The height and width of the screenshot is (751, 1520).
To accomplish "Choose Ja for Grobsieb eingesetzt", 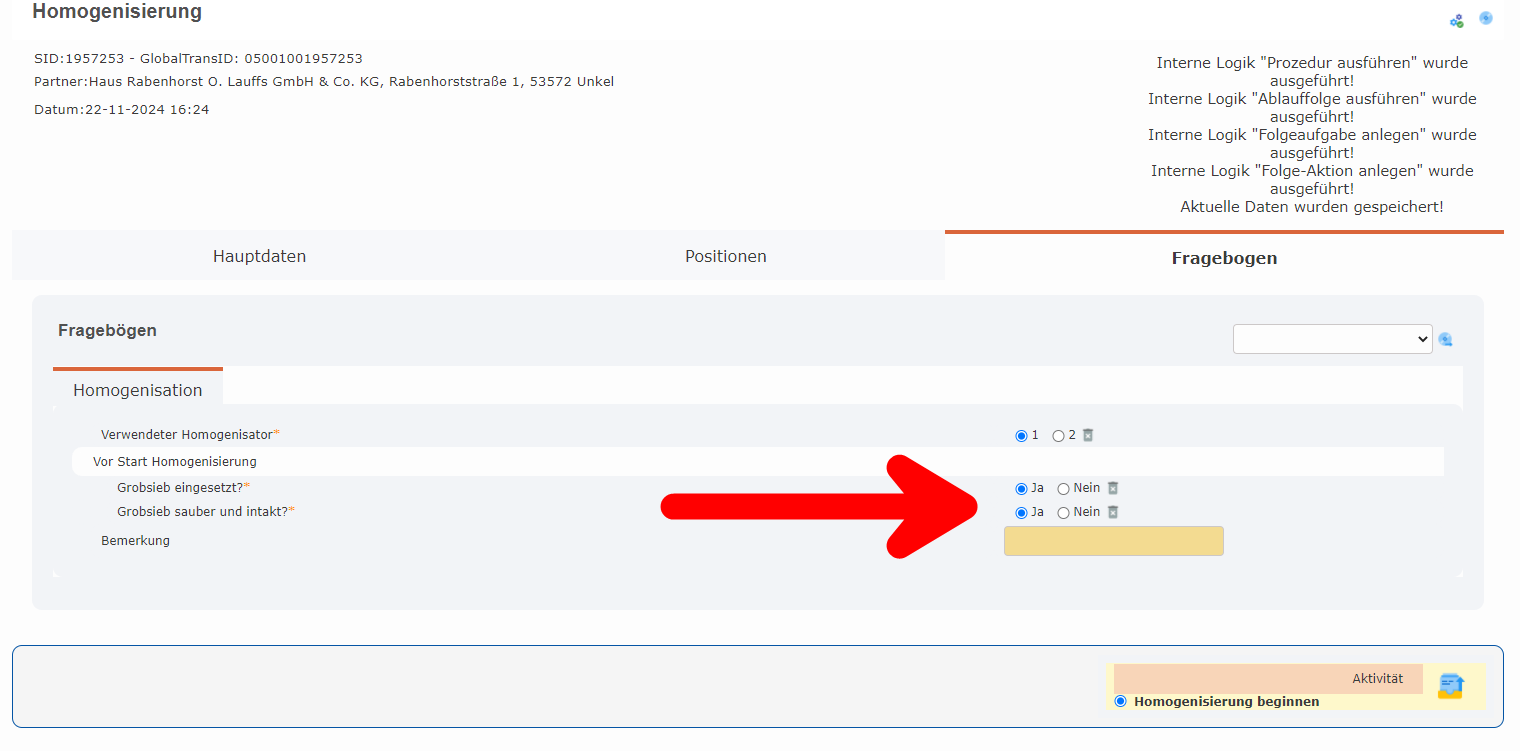I will coord(1021,489).
